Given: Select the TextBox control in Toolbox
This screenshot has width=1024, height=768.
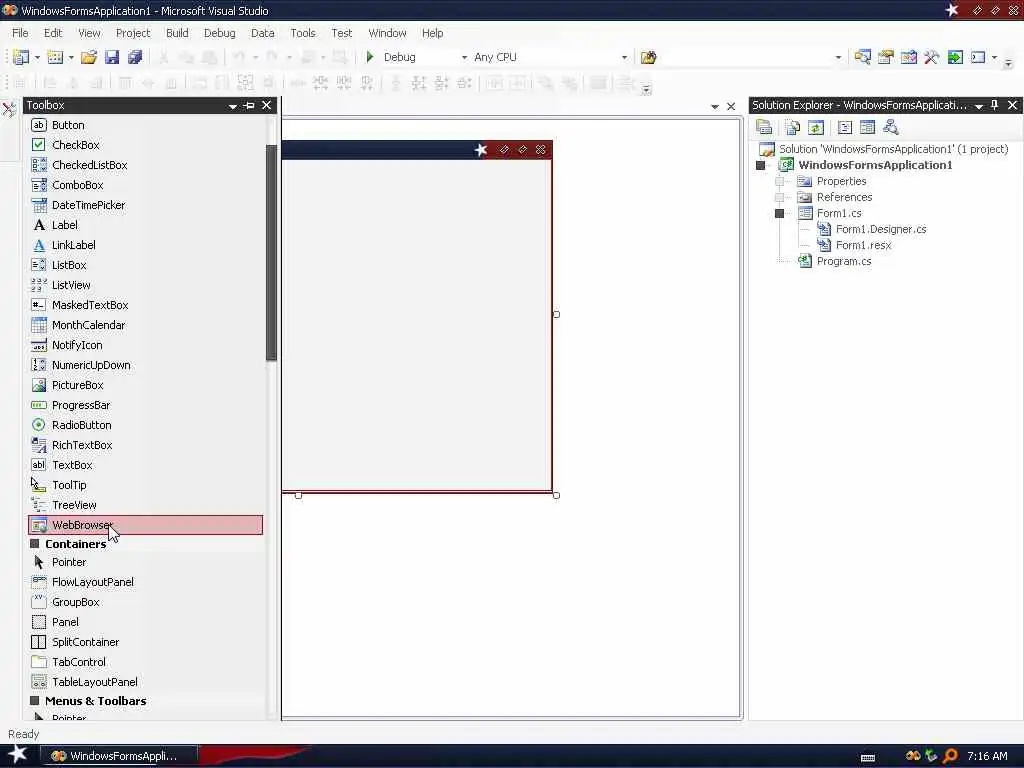Looking at the screenshot, I should (x=146, y=465).
